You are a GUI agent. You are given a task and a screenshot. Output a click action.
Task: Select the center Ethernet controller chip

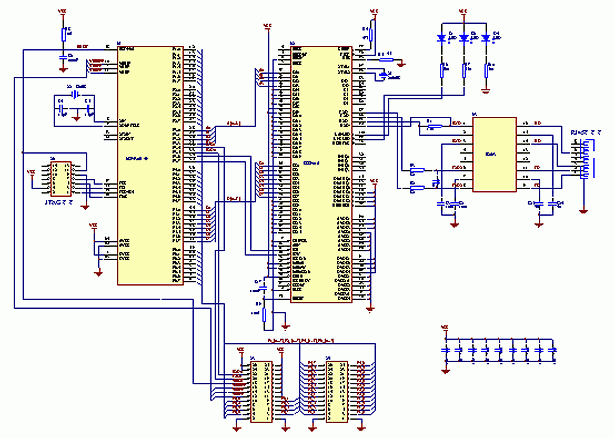[x=312, y=170]
